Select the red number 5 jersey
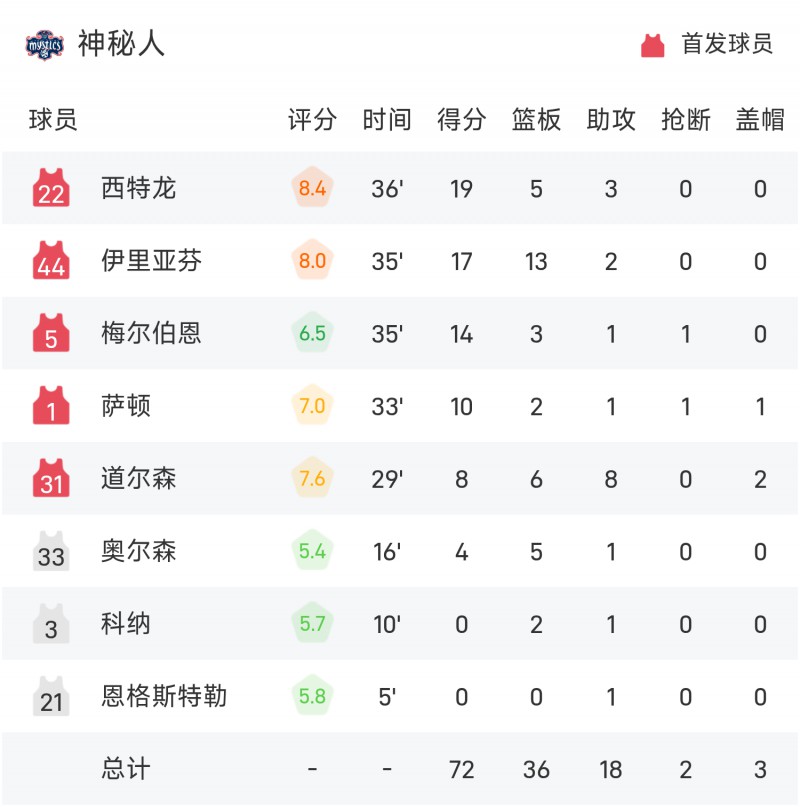Viewport: 800px width, 807px height. coord(51,333)
